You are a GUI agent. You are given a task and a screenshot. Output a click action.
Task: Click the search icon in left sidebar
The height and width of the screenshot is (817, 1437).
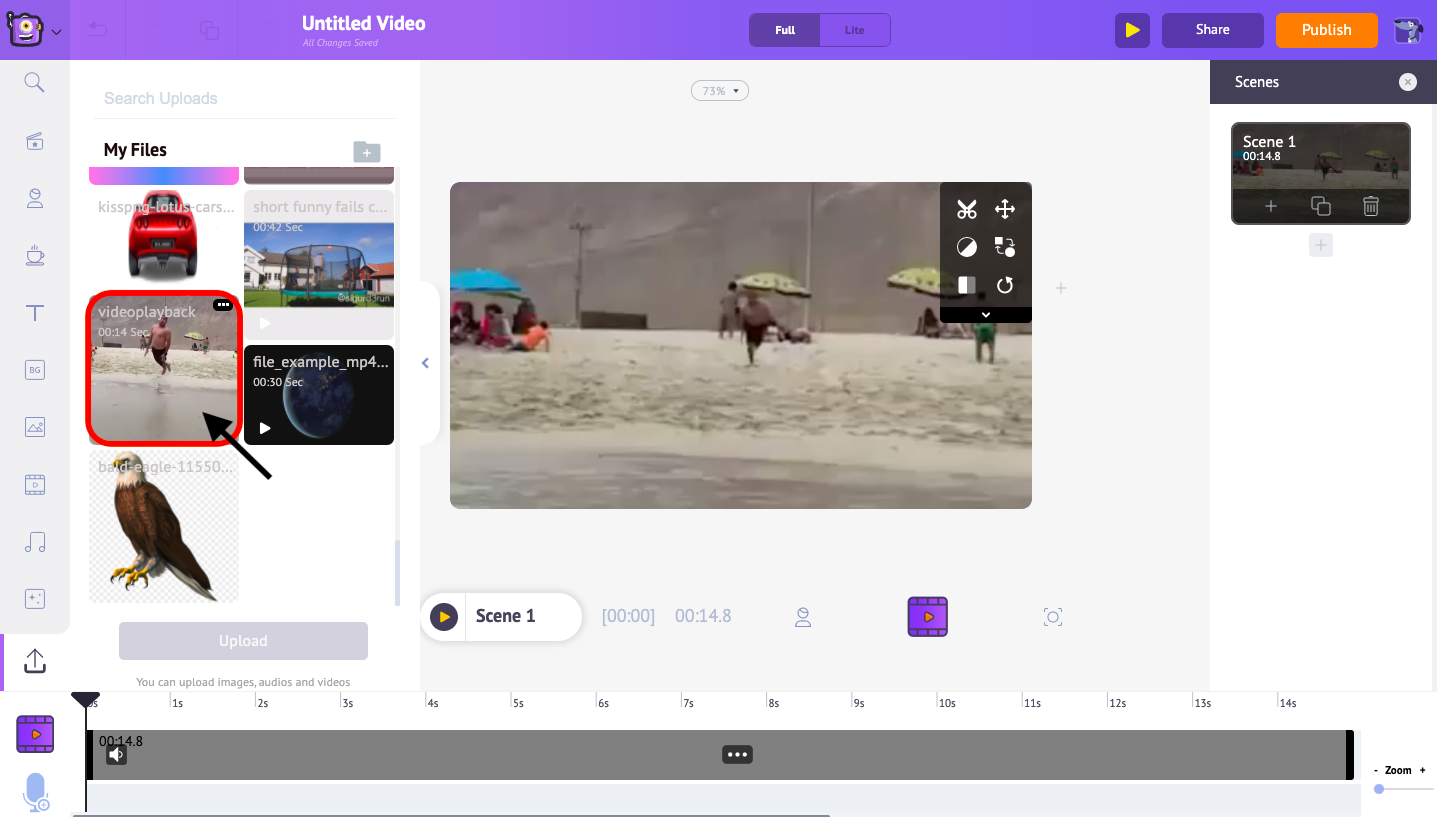point(35,82)
